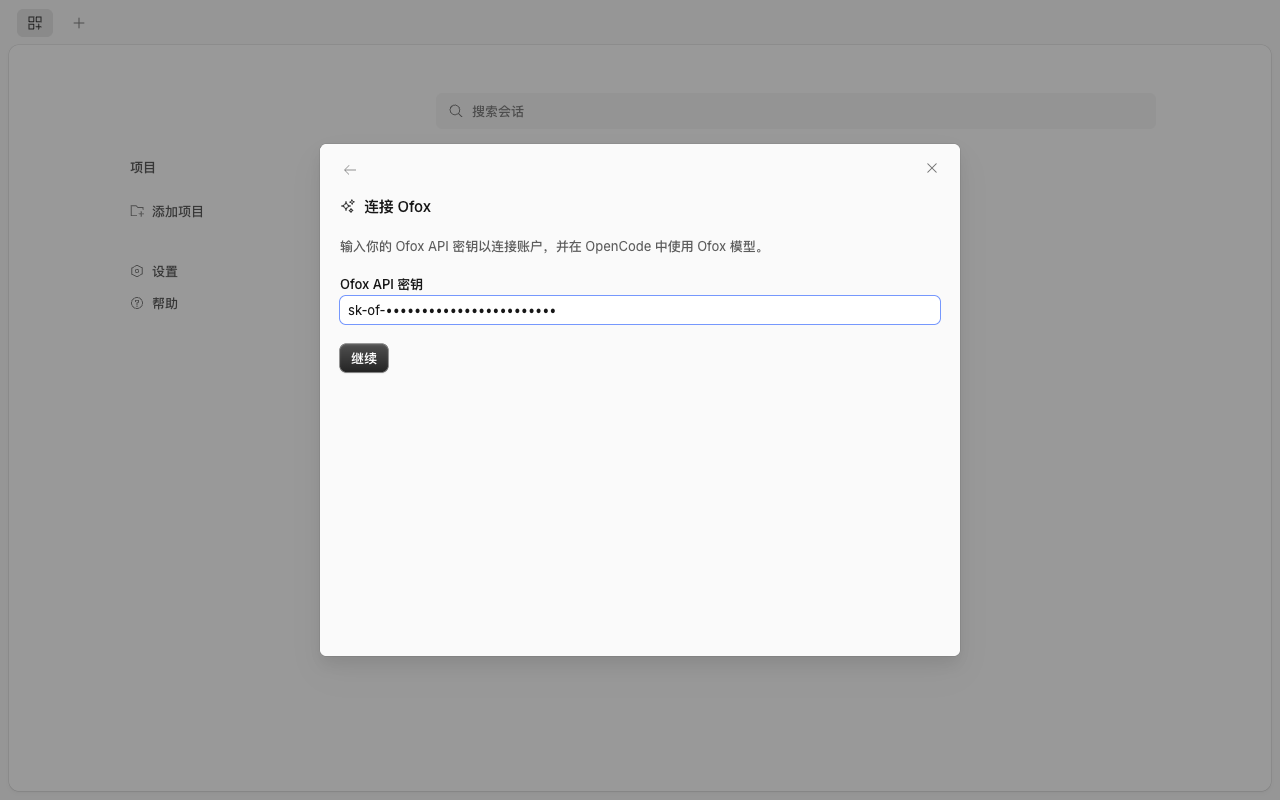Viewport: 1280px width, 800px height.
Task: Close the Connect Ofox dialog
Action: pos(932,168)
